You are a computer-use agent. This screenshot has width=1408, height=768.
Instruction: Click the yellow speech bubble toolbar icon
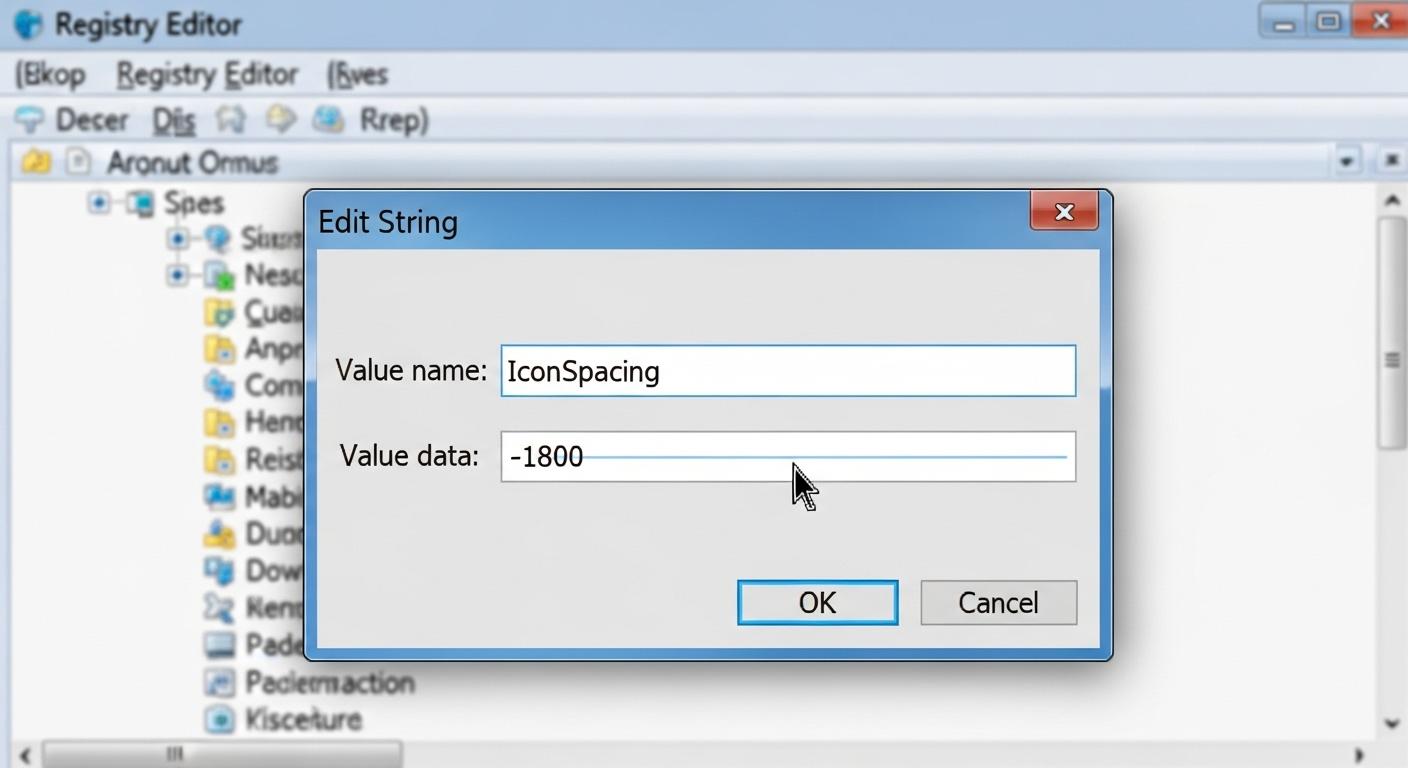[x=280, y=120]
